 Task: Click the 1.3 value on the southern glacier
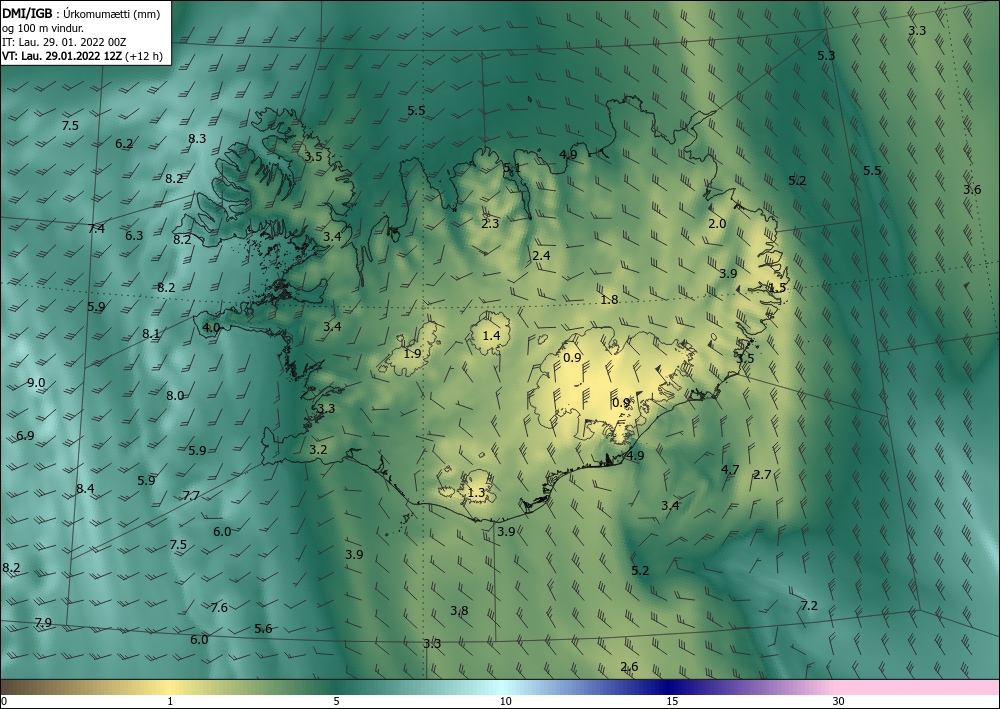click(476, 493)
